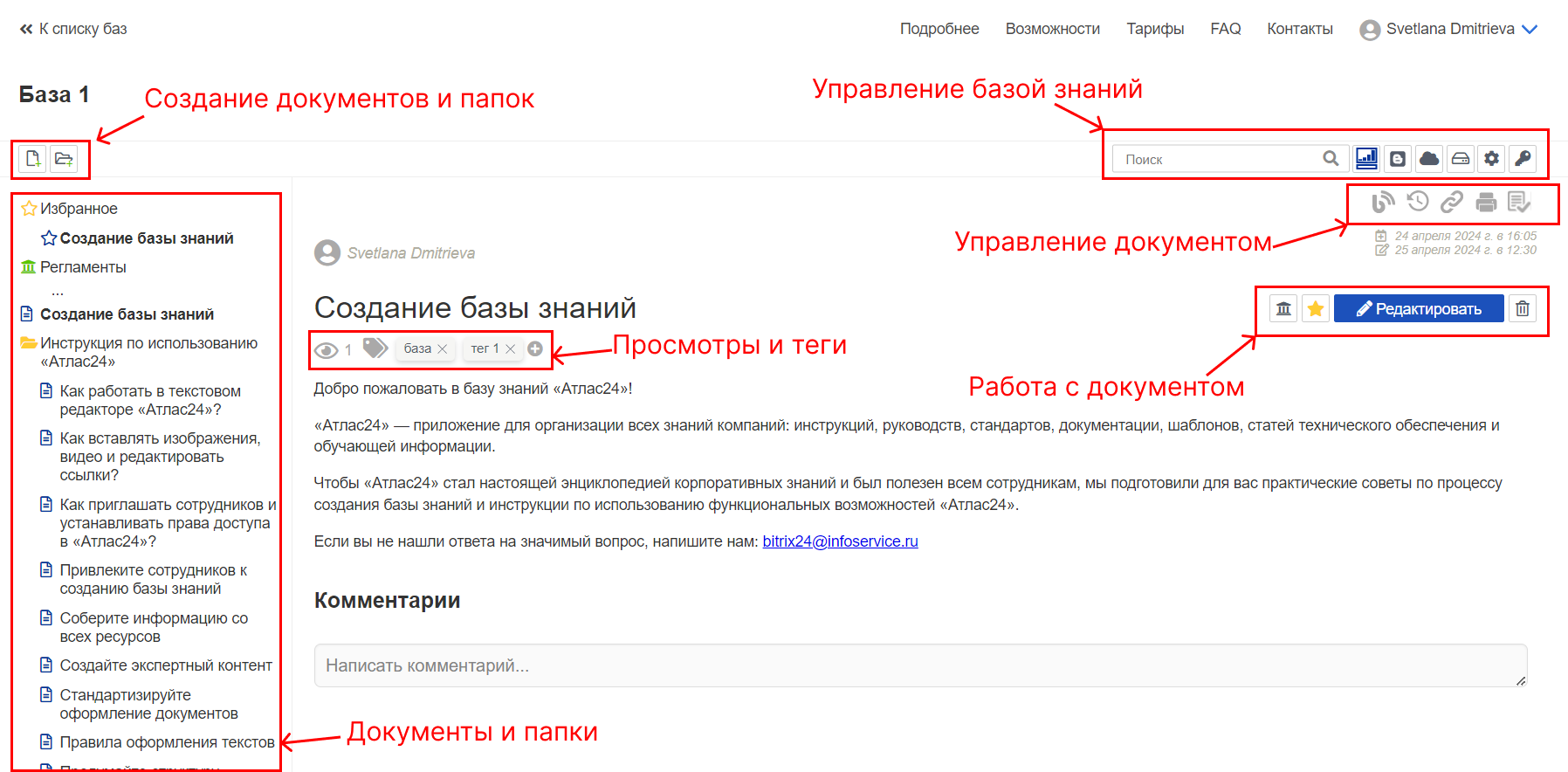Collapse the "Инструкция по использованию «Атлас24»" folder

pos(29,343)
